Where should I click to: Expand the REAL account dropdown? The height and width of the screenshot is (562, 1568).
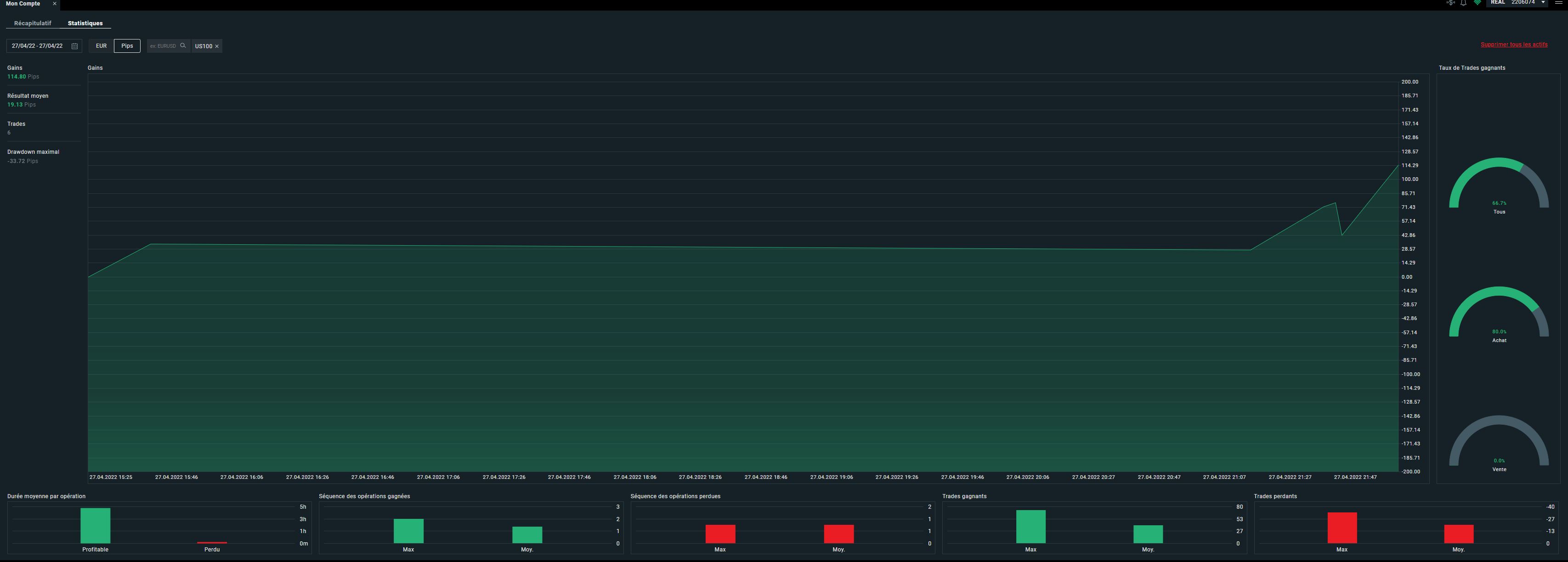pyautogui.click(x=1543, y=3)
